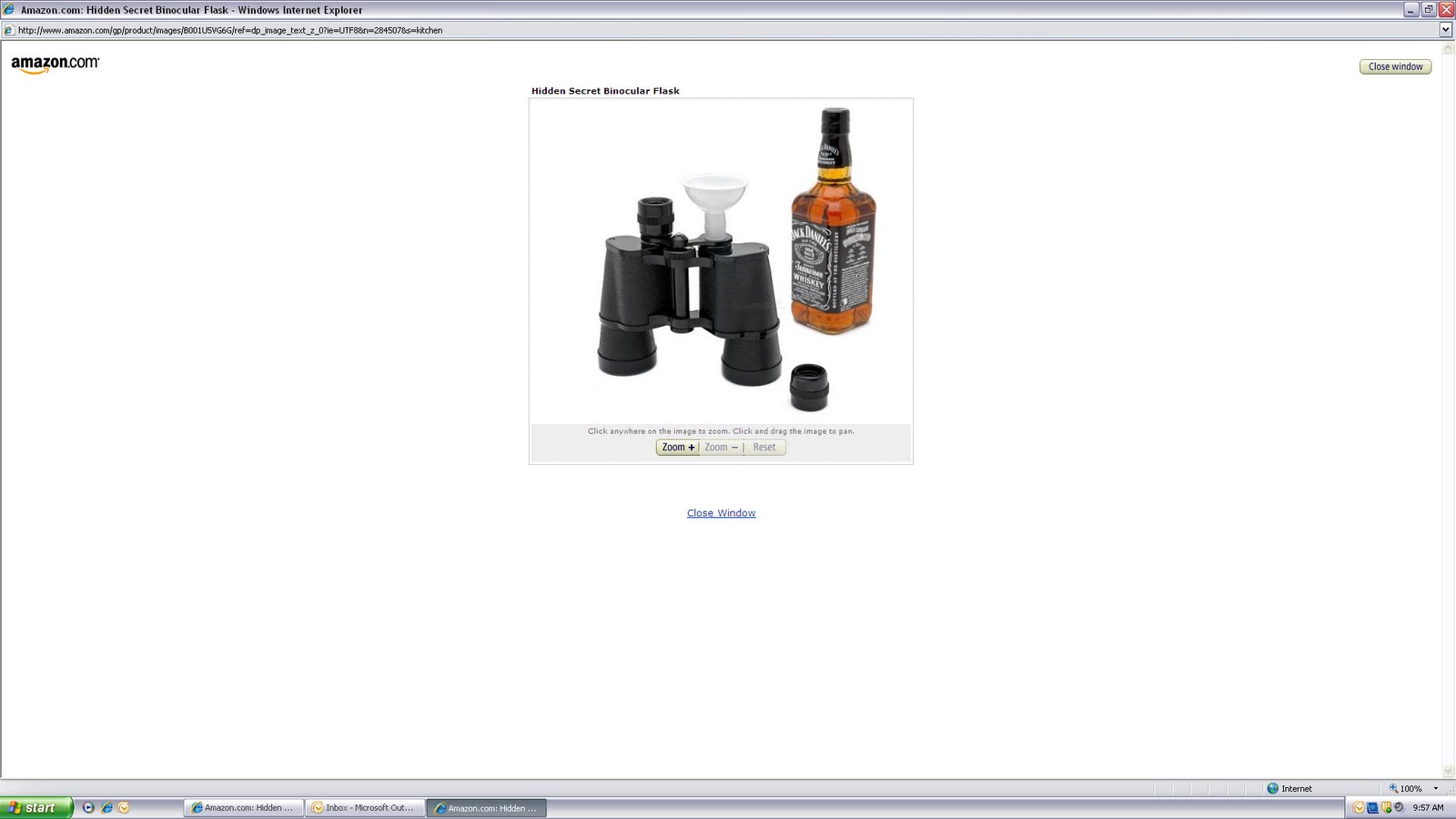The image size is (1456, 819).
Task: Switch to the first Amazon.com taskbar window
Action: (x=243, y=808)
